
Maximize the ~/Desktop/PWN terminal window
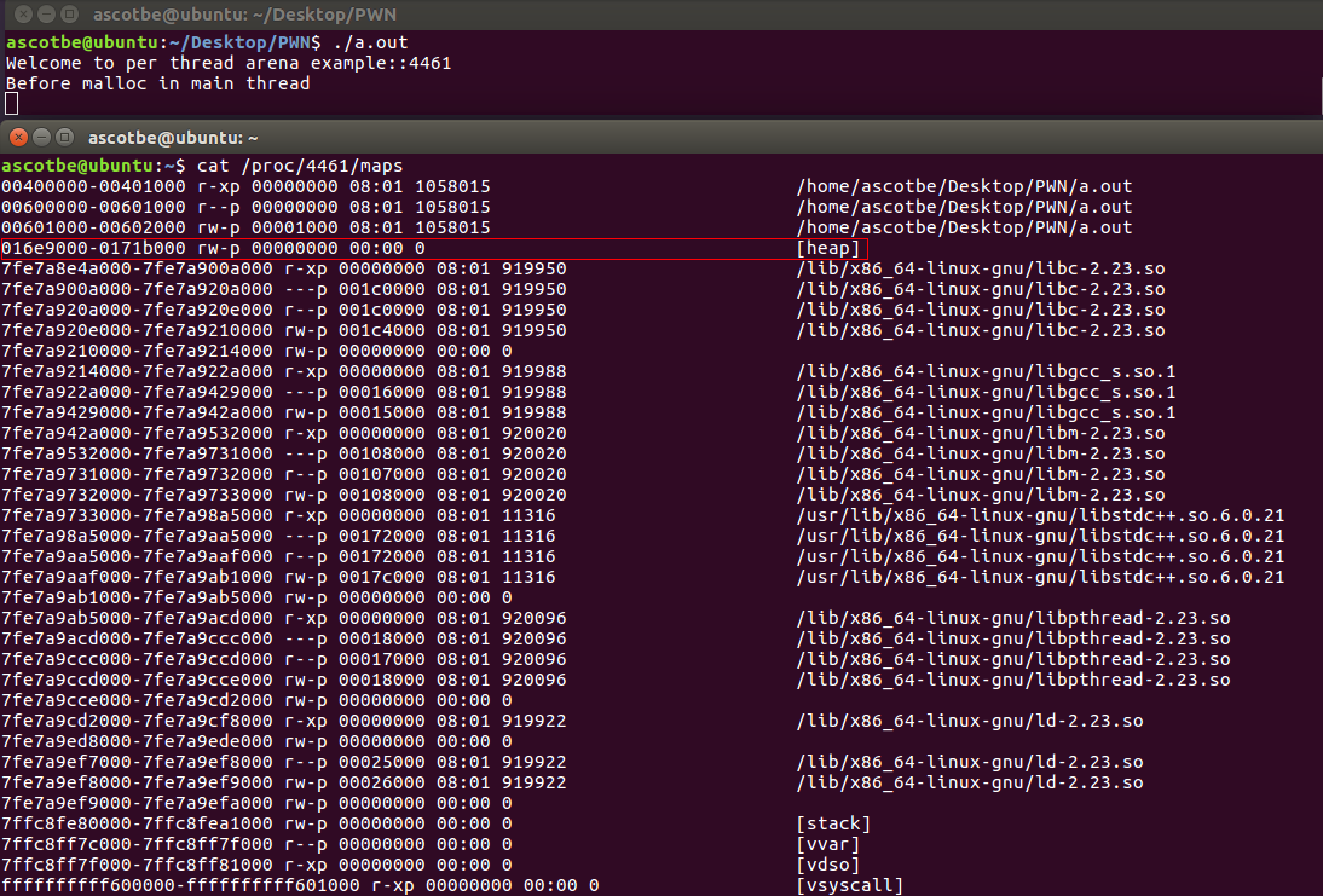pos(70,14)
